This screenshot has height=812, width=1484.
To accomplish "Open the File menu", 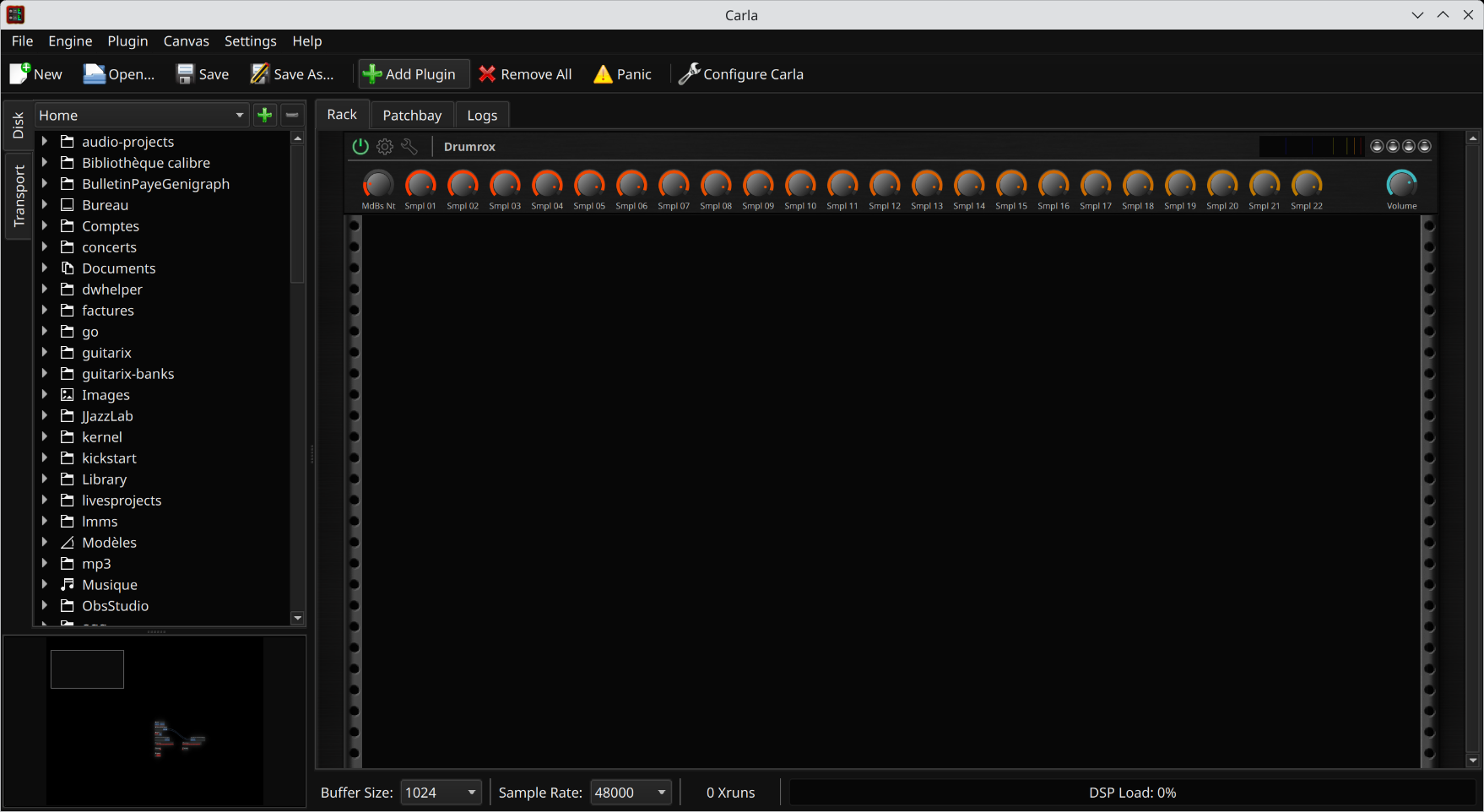I will [x=22, y=41].
